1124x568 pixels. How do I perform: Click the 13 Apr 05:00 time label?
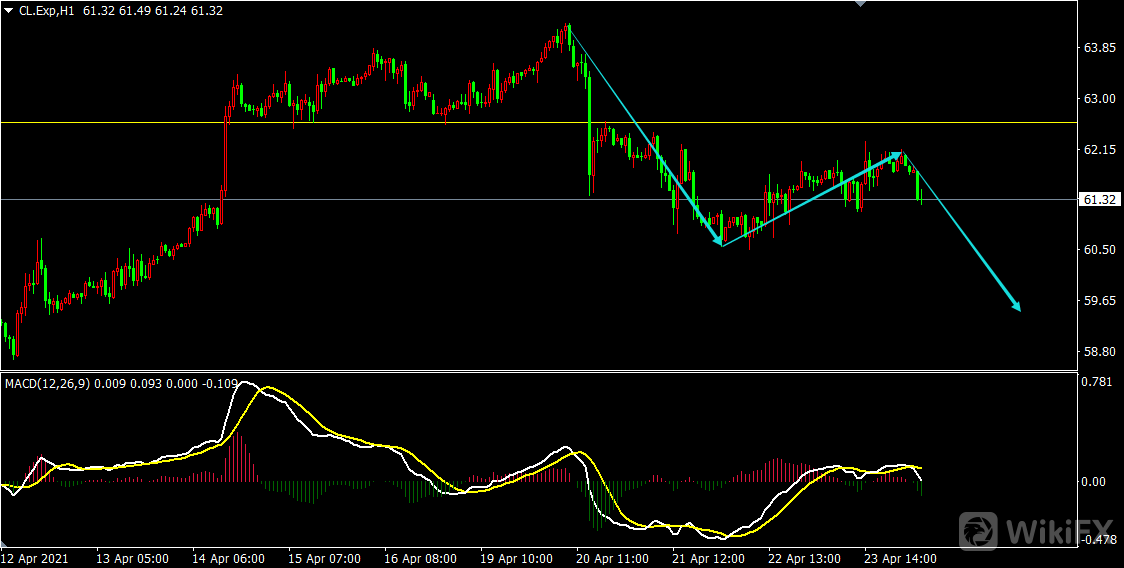click(x=133, y=558)
